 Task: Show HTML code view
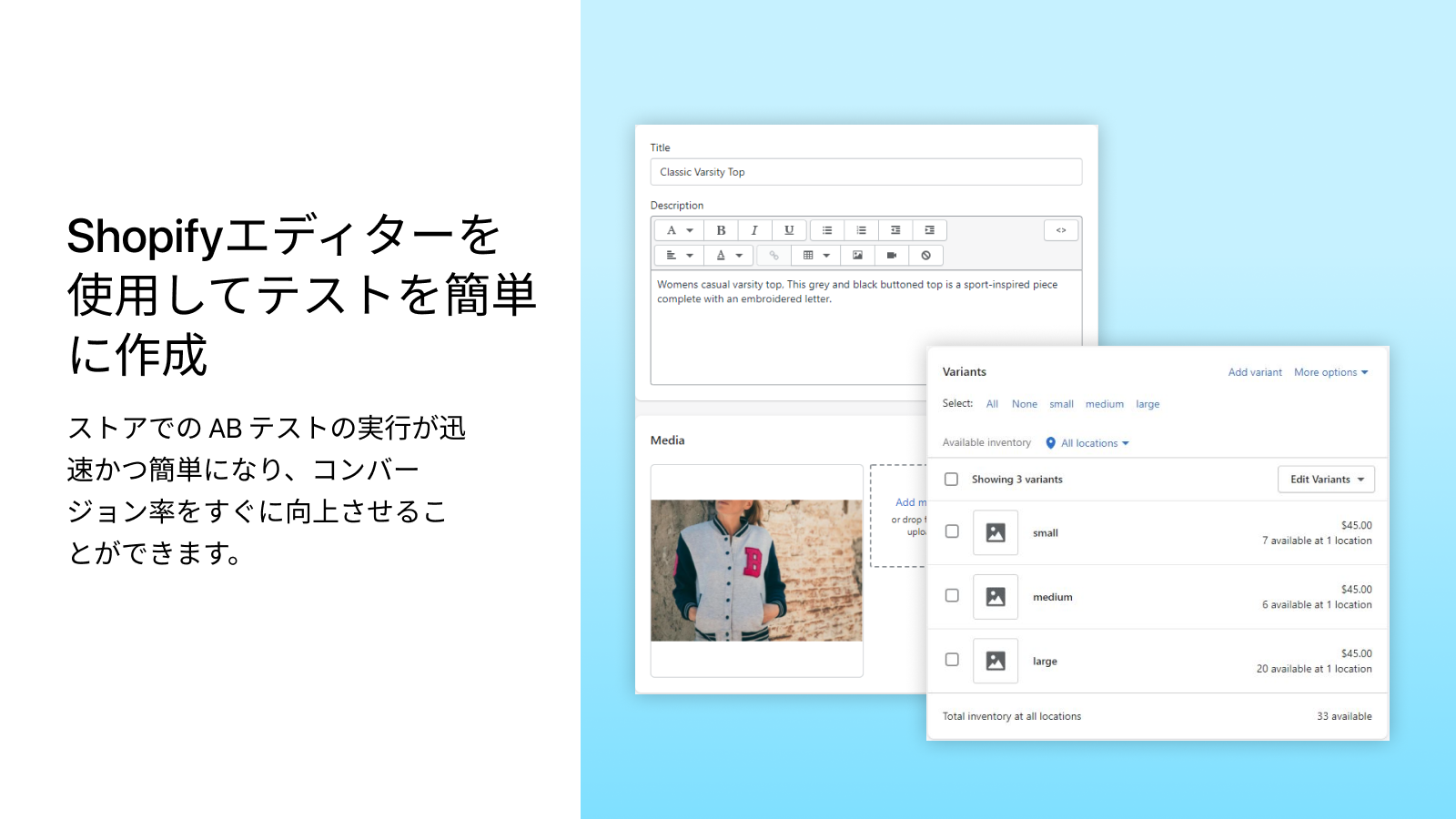(x=1061, y=230)
